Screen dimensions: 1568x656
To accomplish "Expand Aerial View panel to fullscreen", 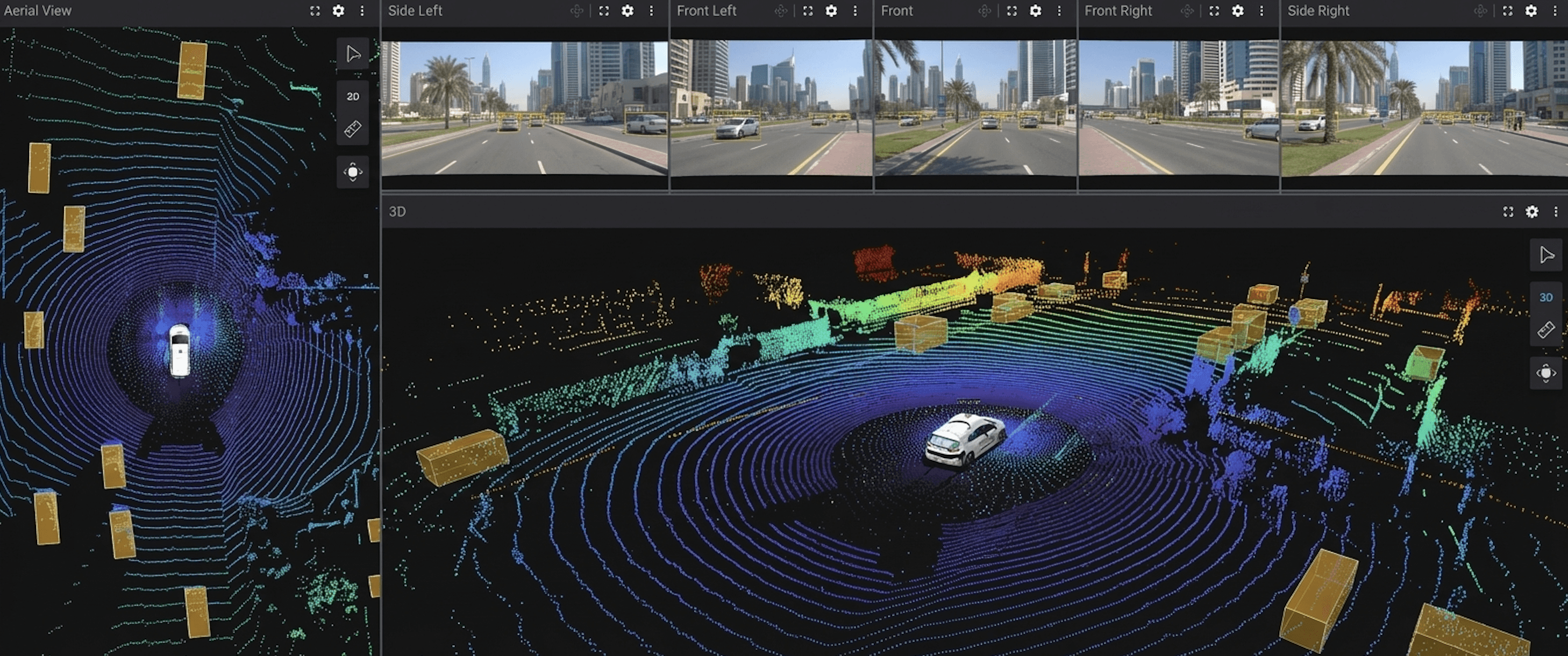I will (315, 11).
